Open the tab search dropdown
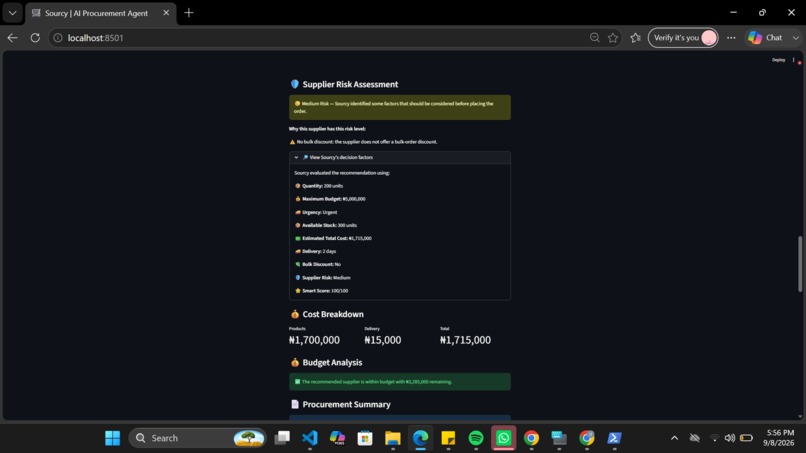806x453 pixels. pyautogui.click(x=12, y=13)
